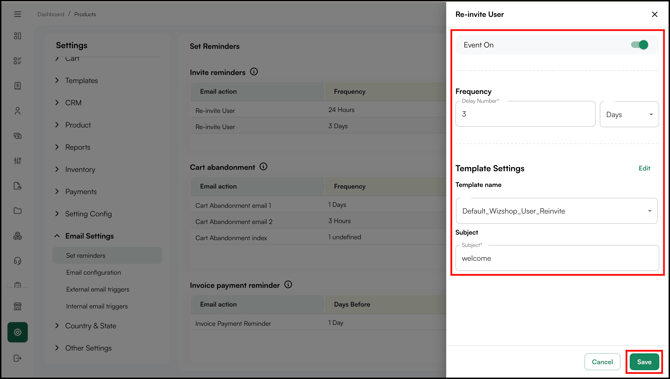Image resolution: width=670 pixels, height=379 pixels.
Task: Select Re-invite User row with 24 Hours
Action: click(x=318, y=110)
